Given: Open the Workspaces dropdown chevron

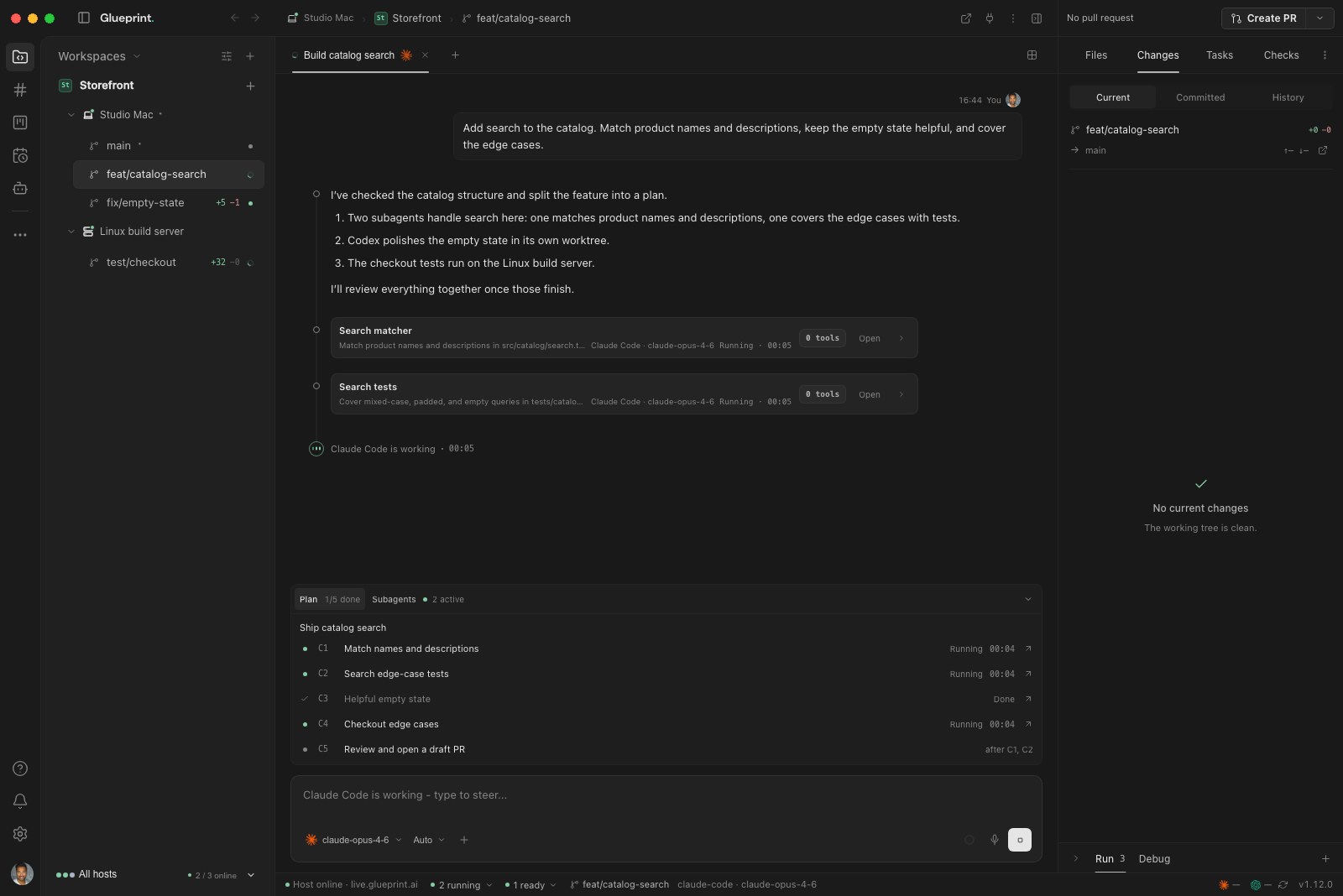Looking at the screenshot, I should 137,56.
